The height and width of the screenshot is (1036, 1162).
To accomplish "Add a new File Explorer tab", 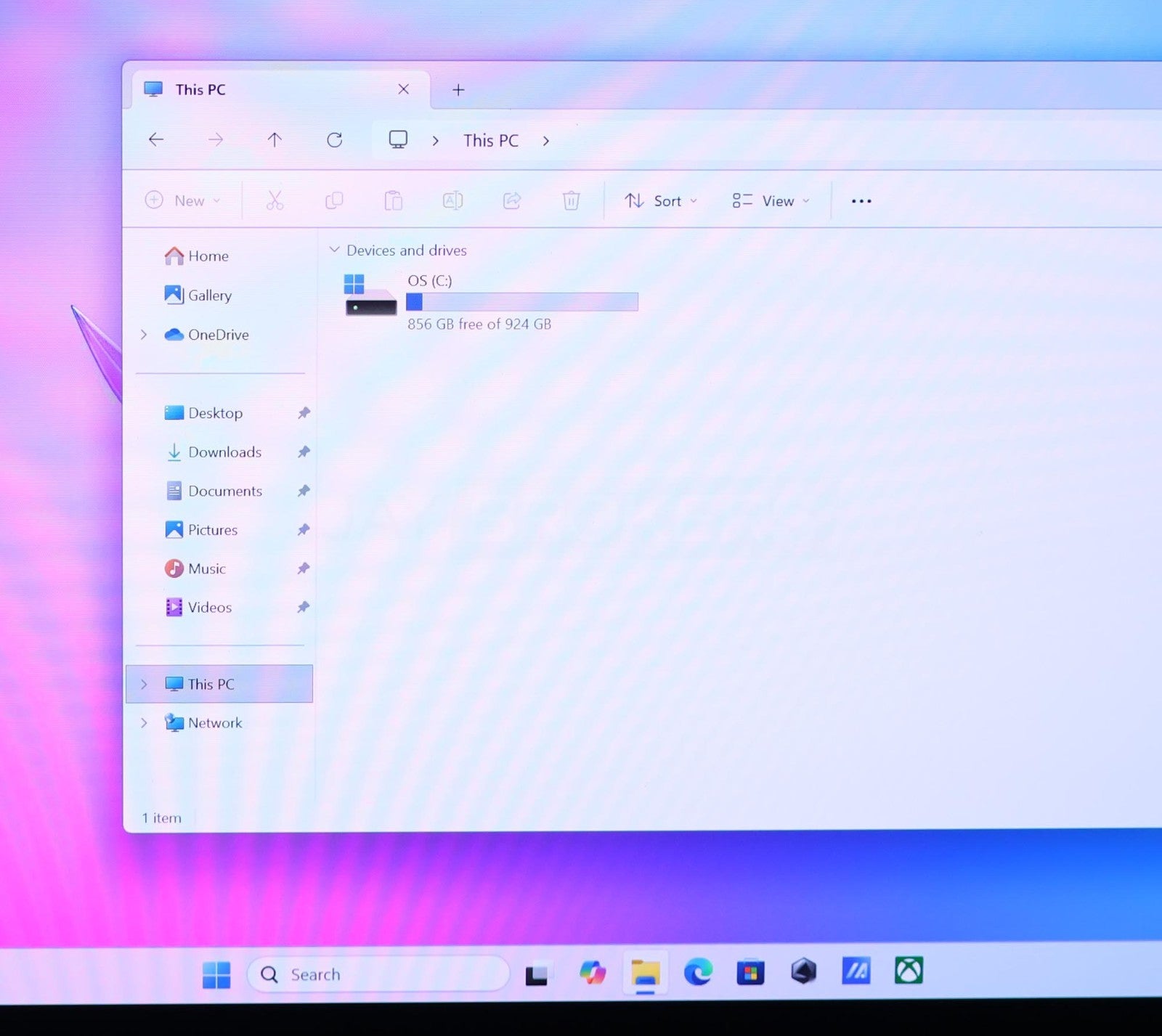I will click(458, 90).
